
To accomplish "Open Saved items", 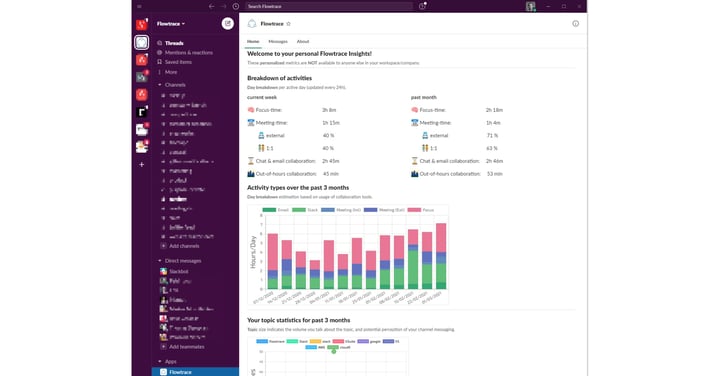I will 178,62.
